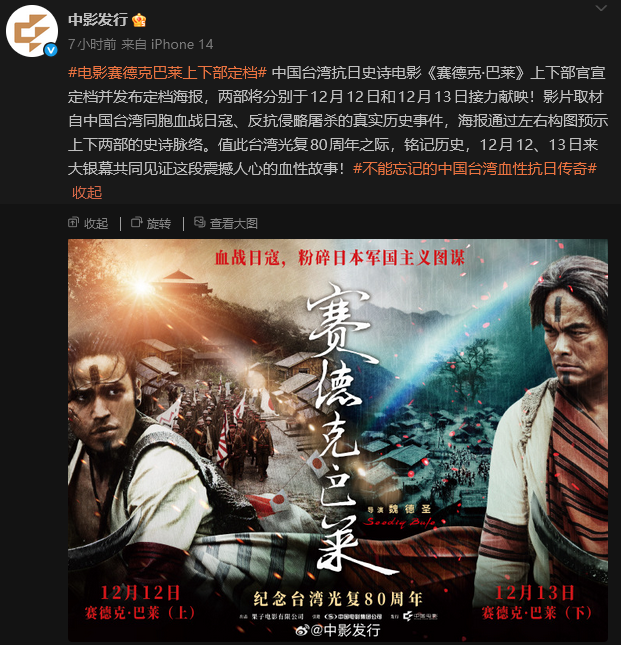
Task: Click the 12月13日 date on the poster
Action: pyautogui.click(x=534, y=593)
